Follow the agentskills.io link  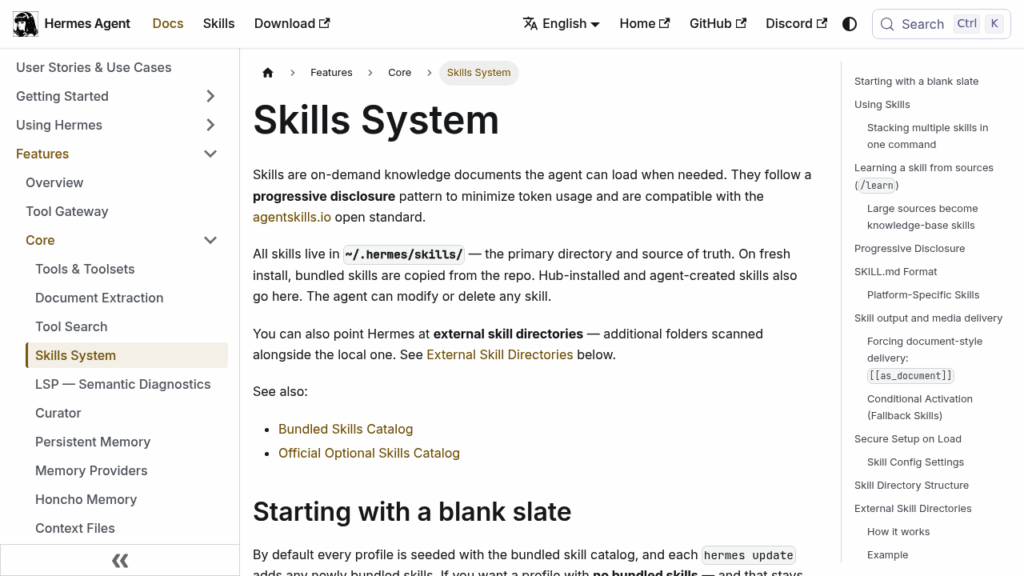click(292, 217)
